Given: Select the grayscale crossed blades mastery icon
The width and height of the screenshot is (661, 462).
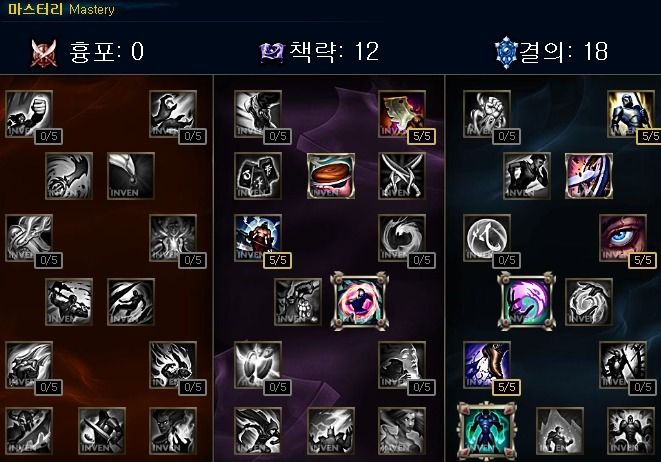Looking at the screenshot, I should click(x=402, y=176).
